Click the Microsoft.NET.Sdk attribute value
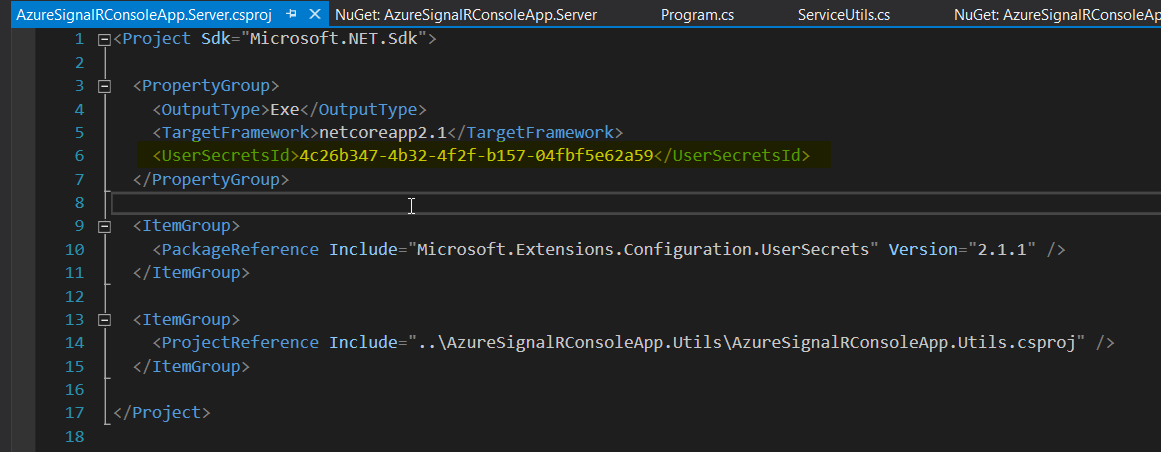This screenshot has height=452, width=1161. (335, 39)
